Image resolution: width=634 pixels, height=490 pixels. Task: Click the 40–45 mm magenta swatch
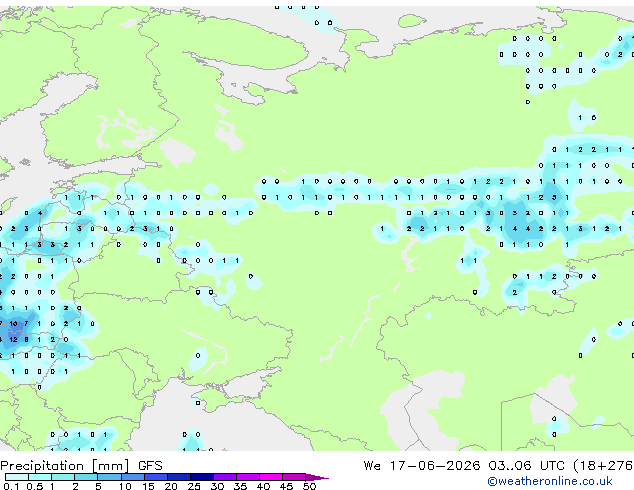point(271,477)
